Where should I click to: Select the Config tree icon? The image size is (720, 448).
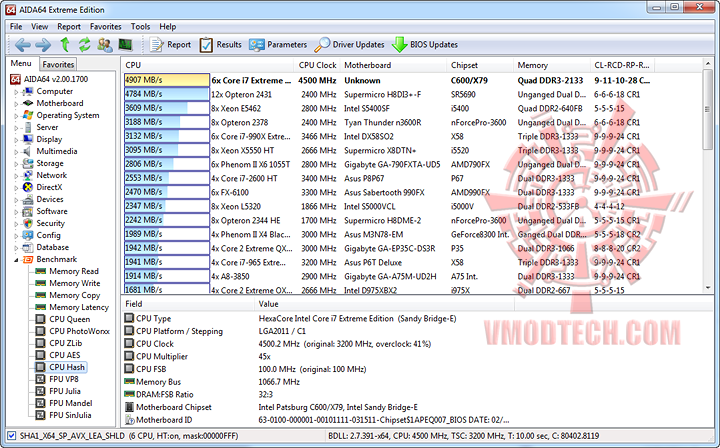28,235
